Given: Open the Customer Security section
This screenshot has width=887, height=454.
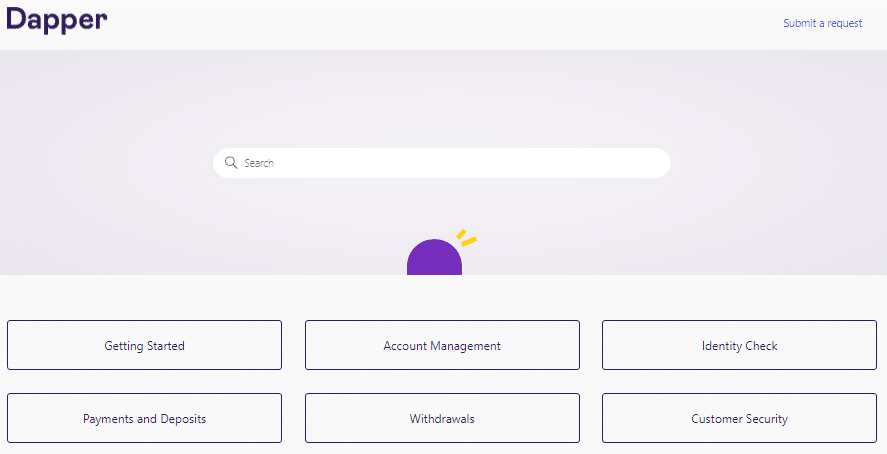Looking at the screenshot, I should (739, 419).
